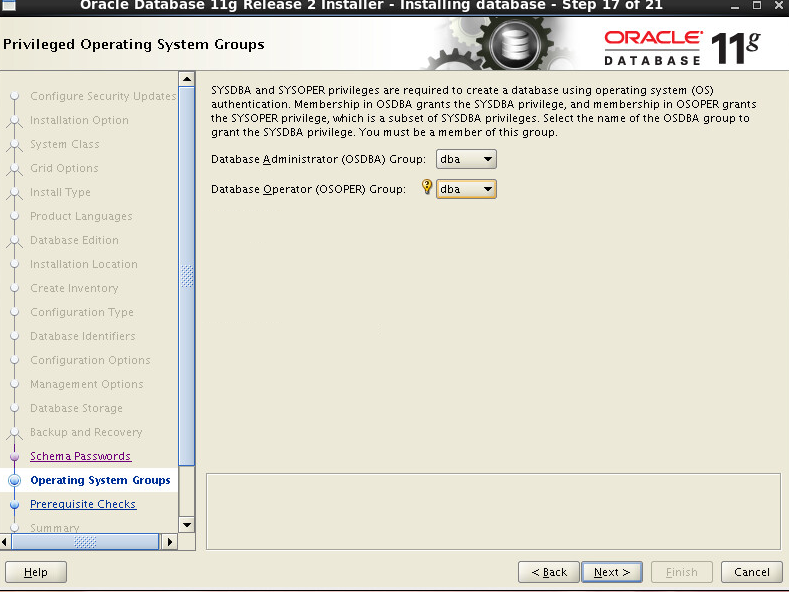The width and height of the screenshot is (789, 592).
Task: Click the Install Type step
Action: [x=60, y=192]
